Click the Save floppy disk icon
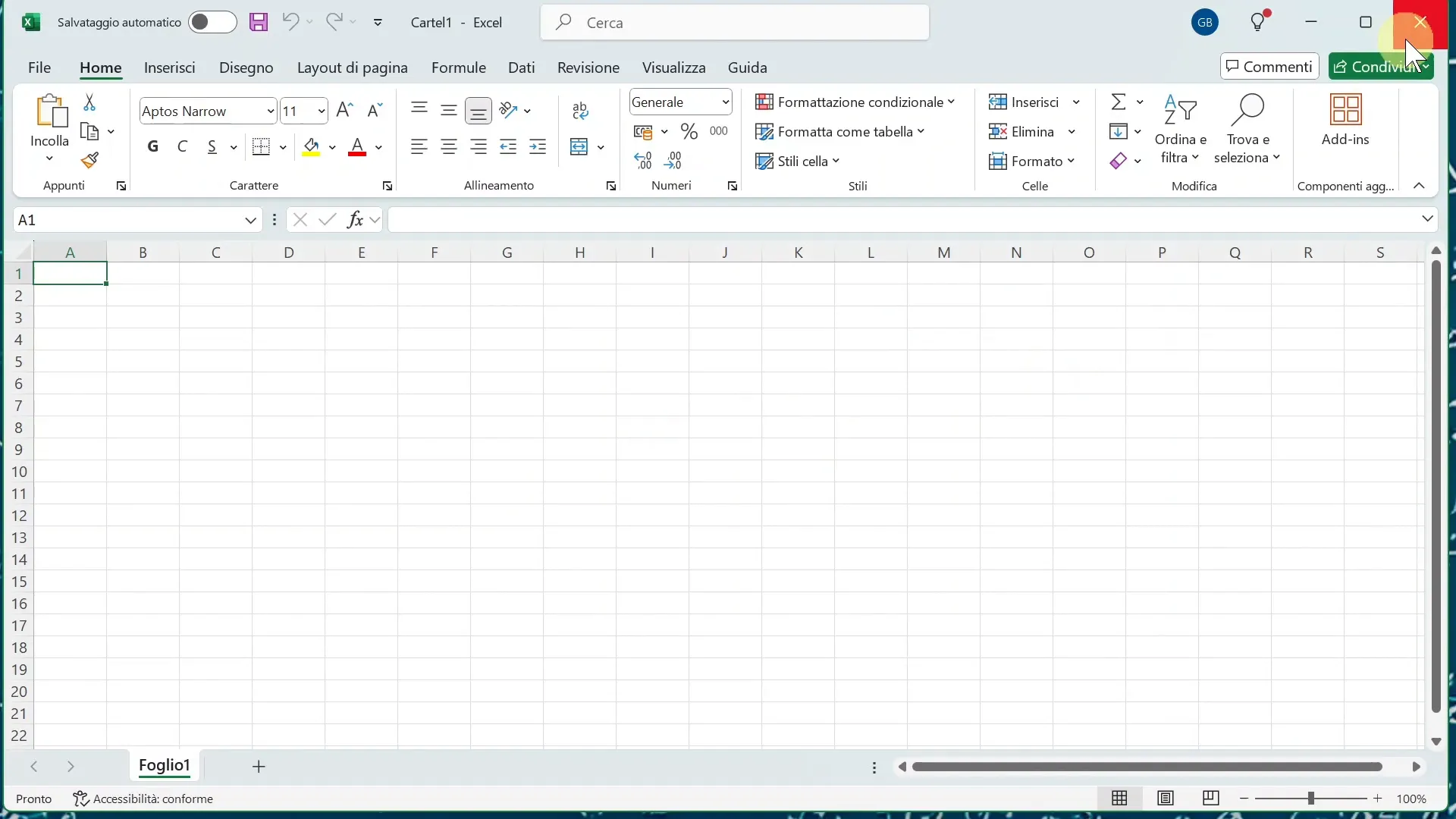 [259, 22]
